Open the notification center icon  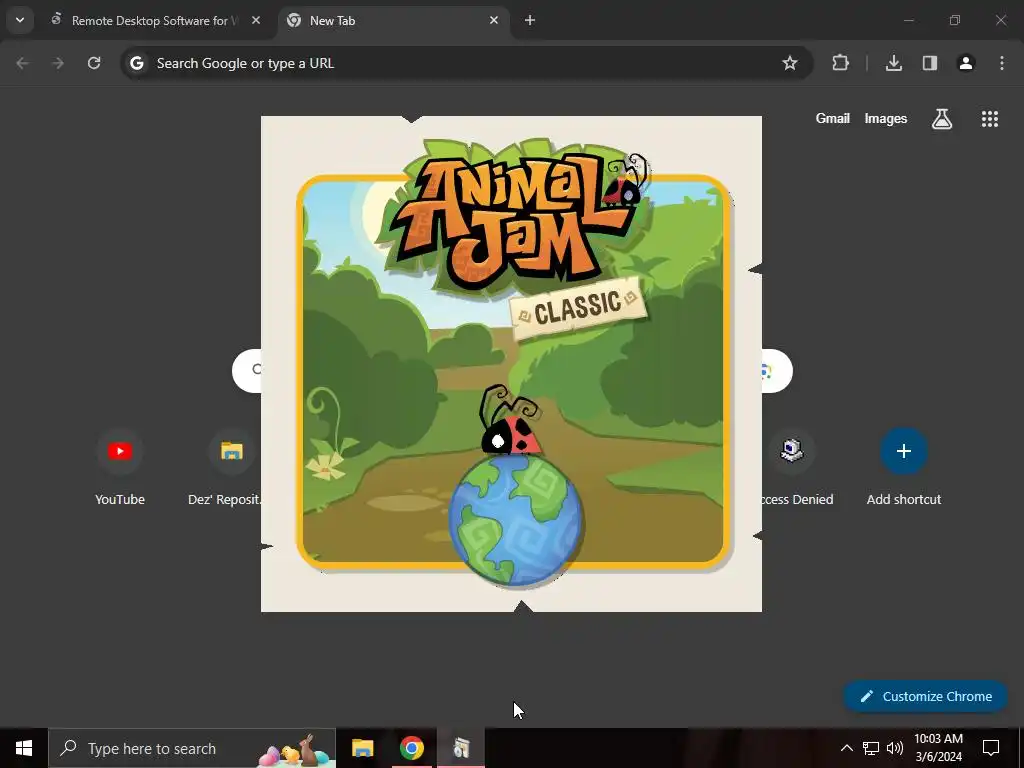(991, 748)
